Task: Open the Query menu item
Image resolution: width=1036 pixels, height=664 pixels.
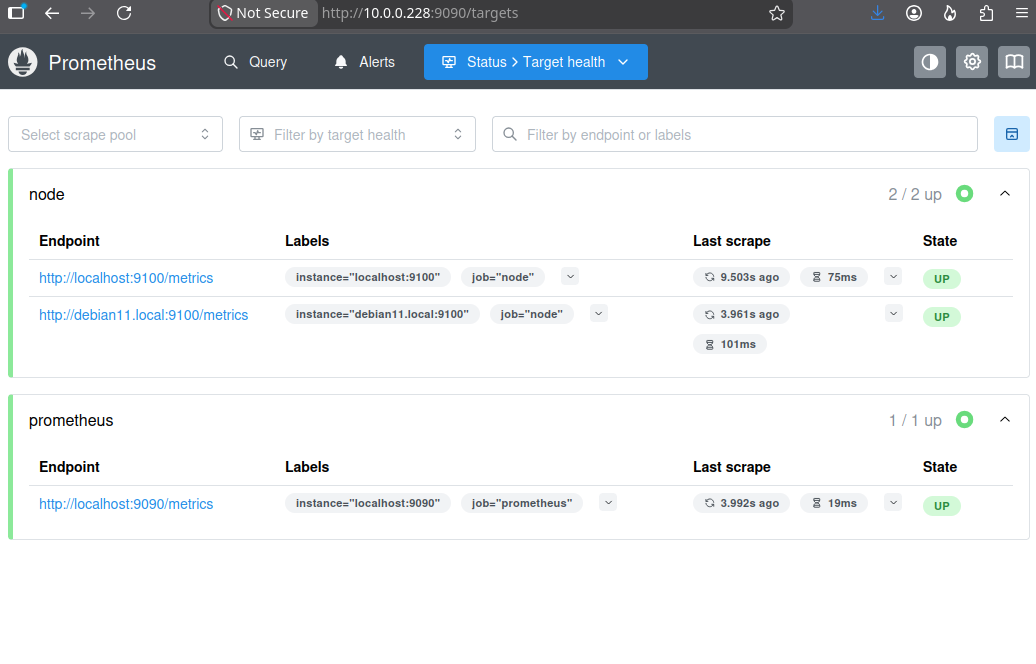Action: 256,62
